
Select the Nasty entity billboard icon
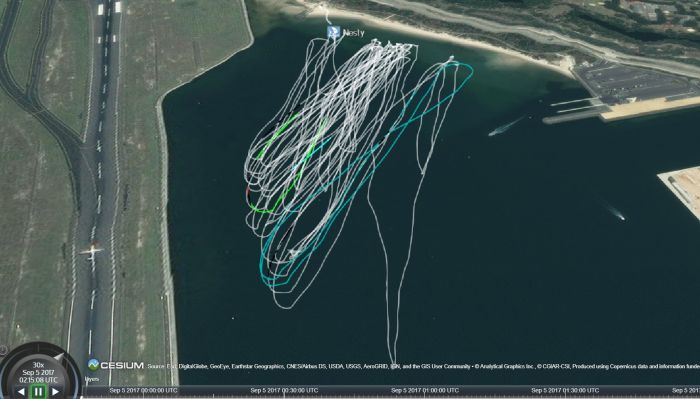click(333, 32)
